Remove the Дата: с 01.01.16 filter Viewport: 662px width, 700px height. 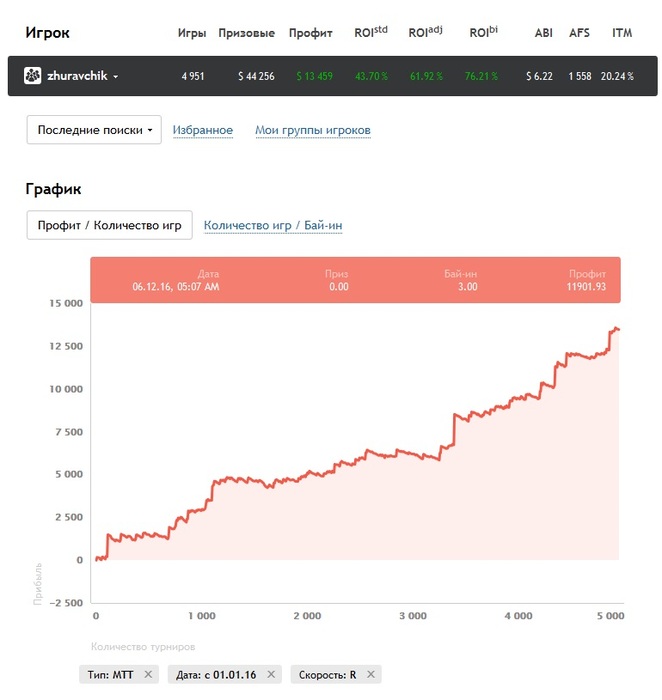(271, 674)
